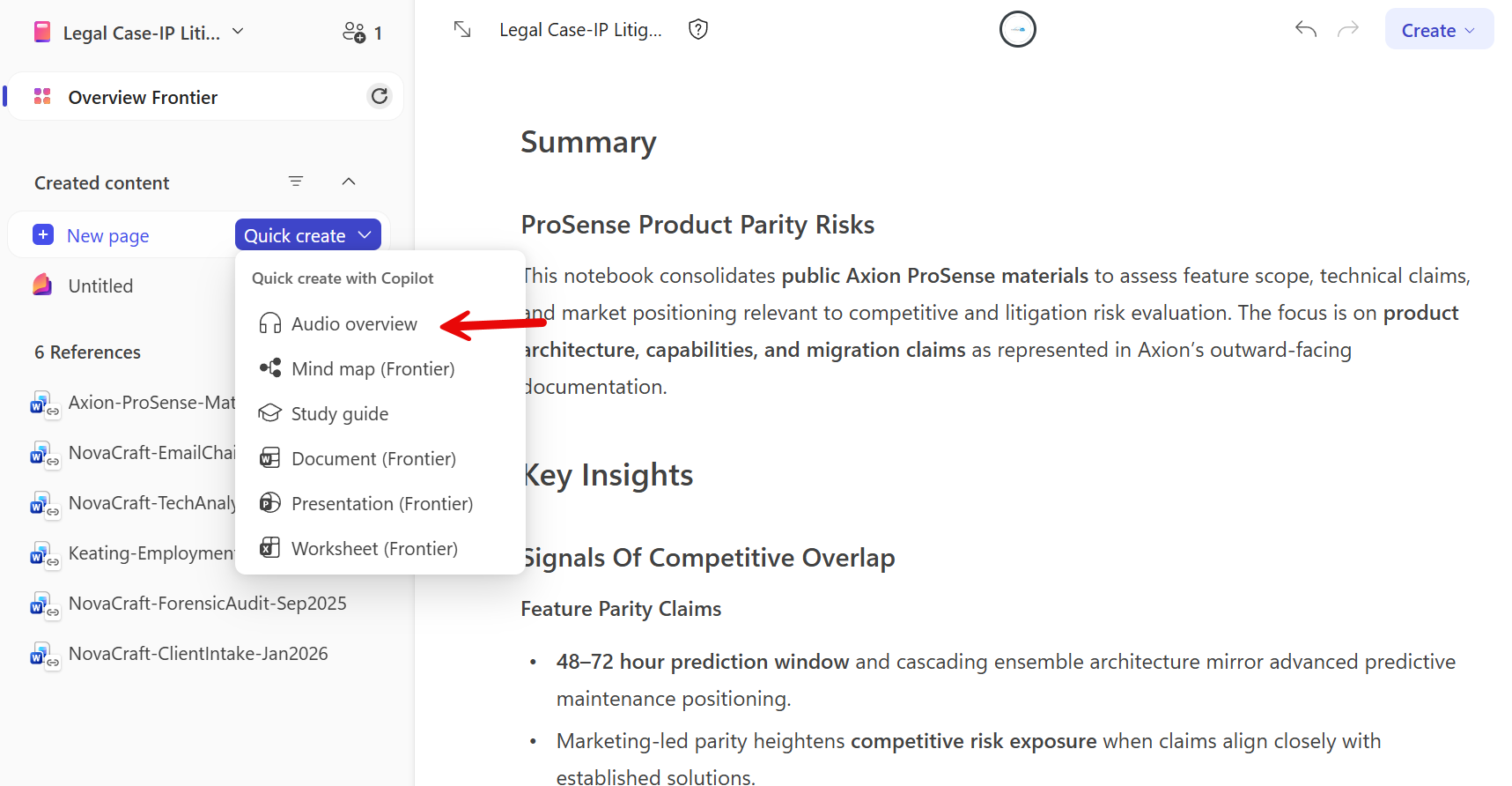Open NovaCraft-ForensicAudit-Sep2025 reference
This screenshot has height=786, width=1512.
click(207, 604)
